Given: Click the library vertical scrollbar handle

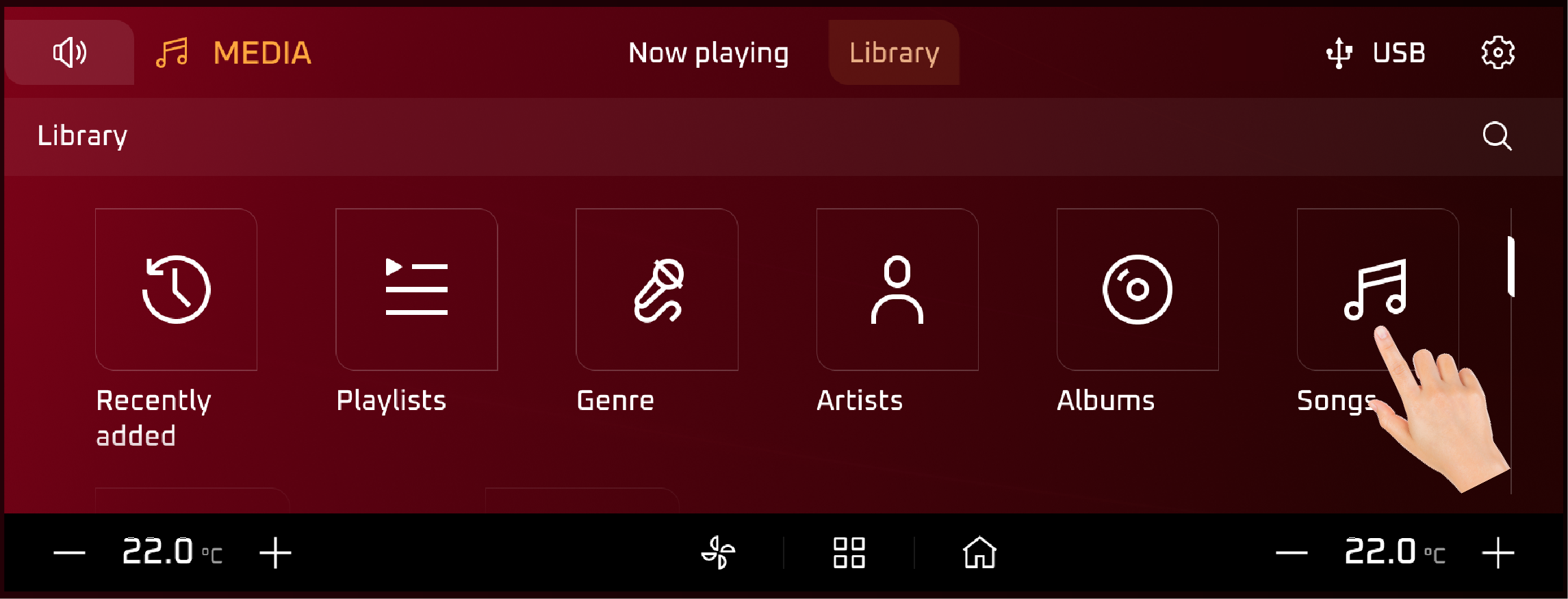Looking at the screenshot, I should coord(1511,267).
